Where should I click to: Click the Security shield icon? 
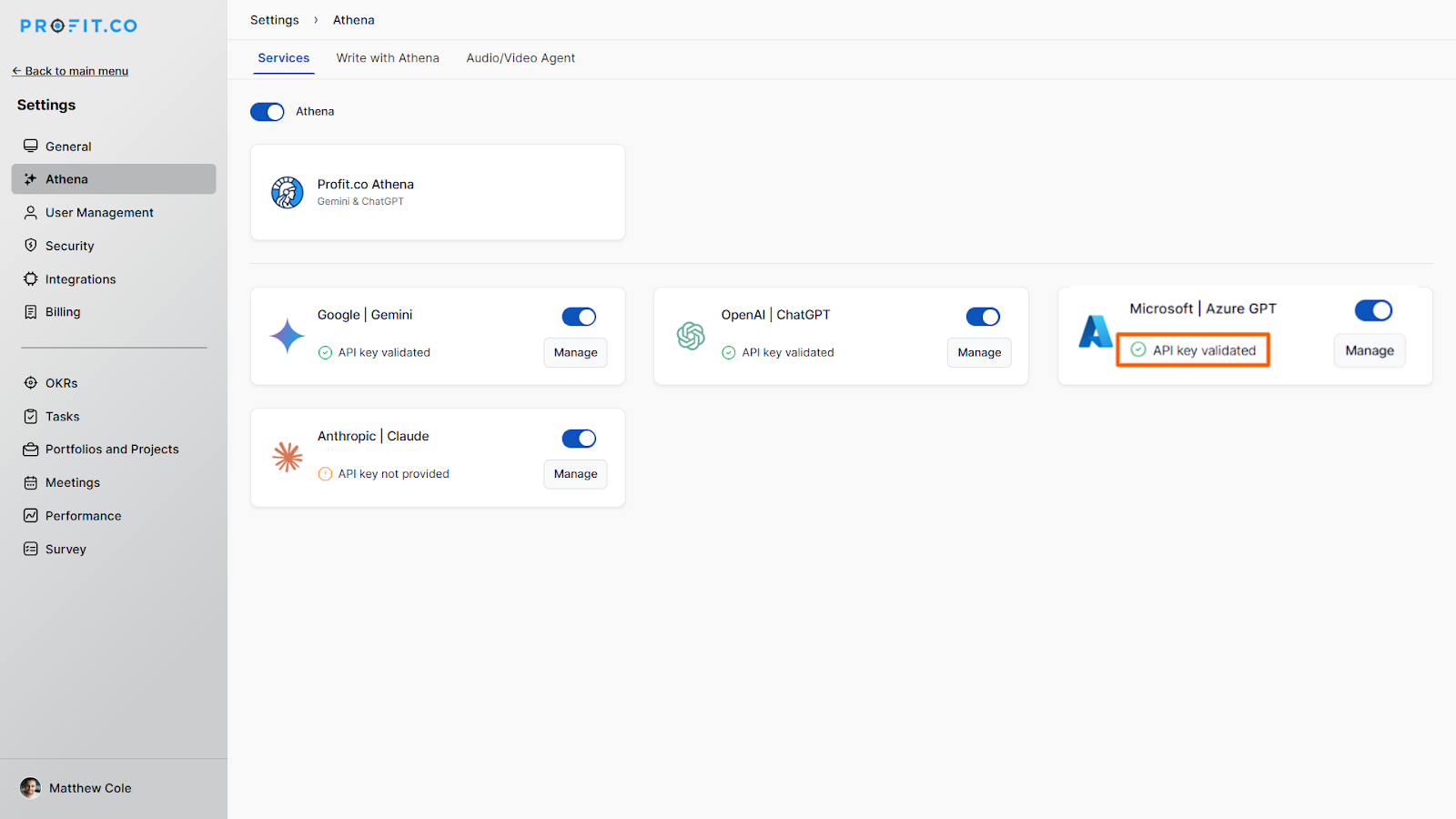31,246
